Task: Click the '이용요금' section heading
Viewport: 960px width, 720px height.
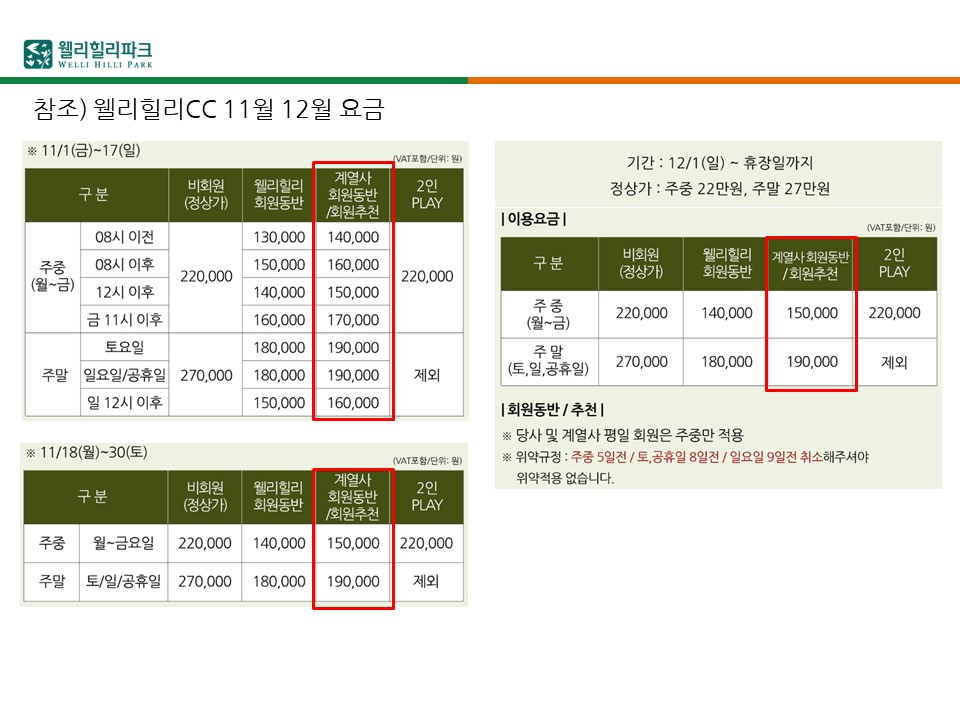Action: click(534, 219)
